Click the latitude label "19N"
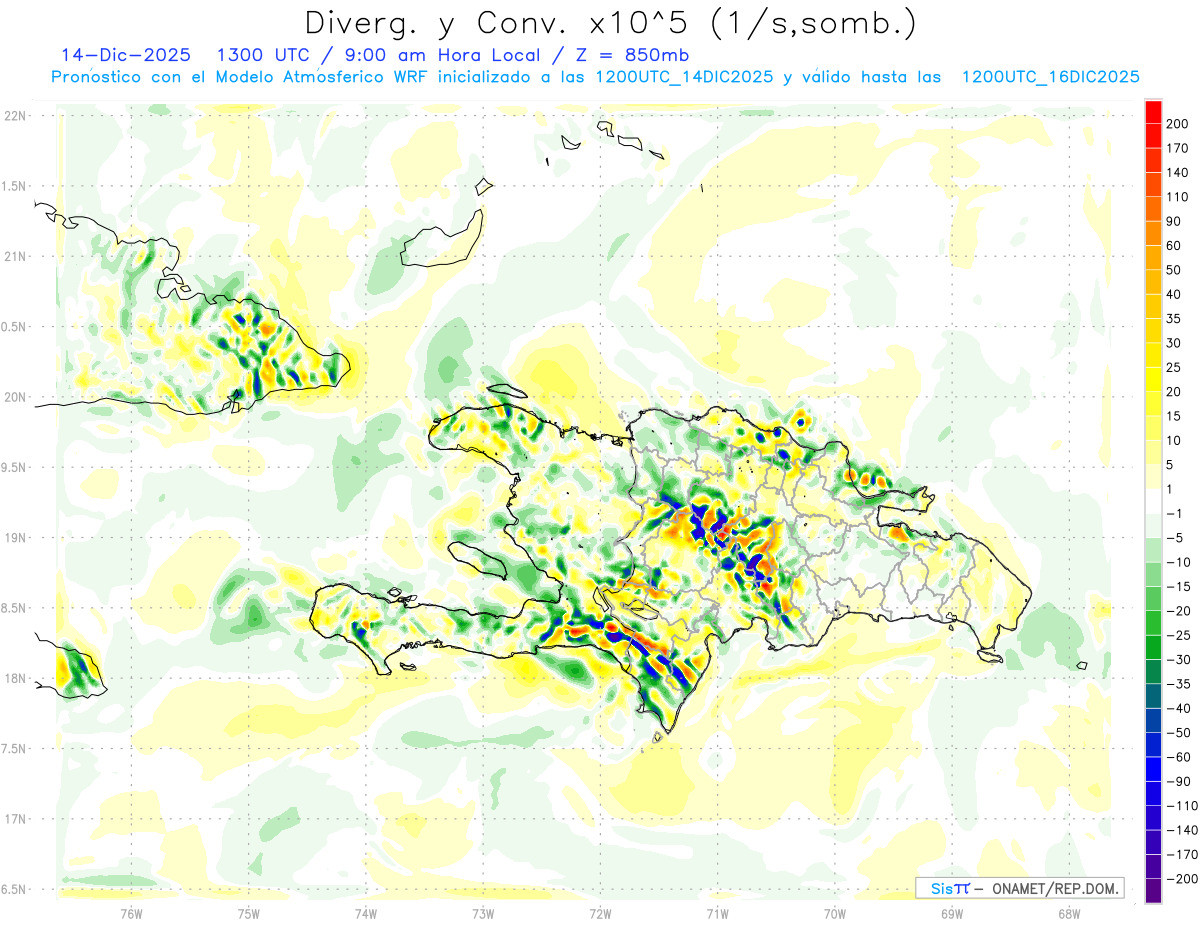This screenshot has width=1200, height=927. coord(15,538)
